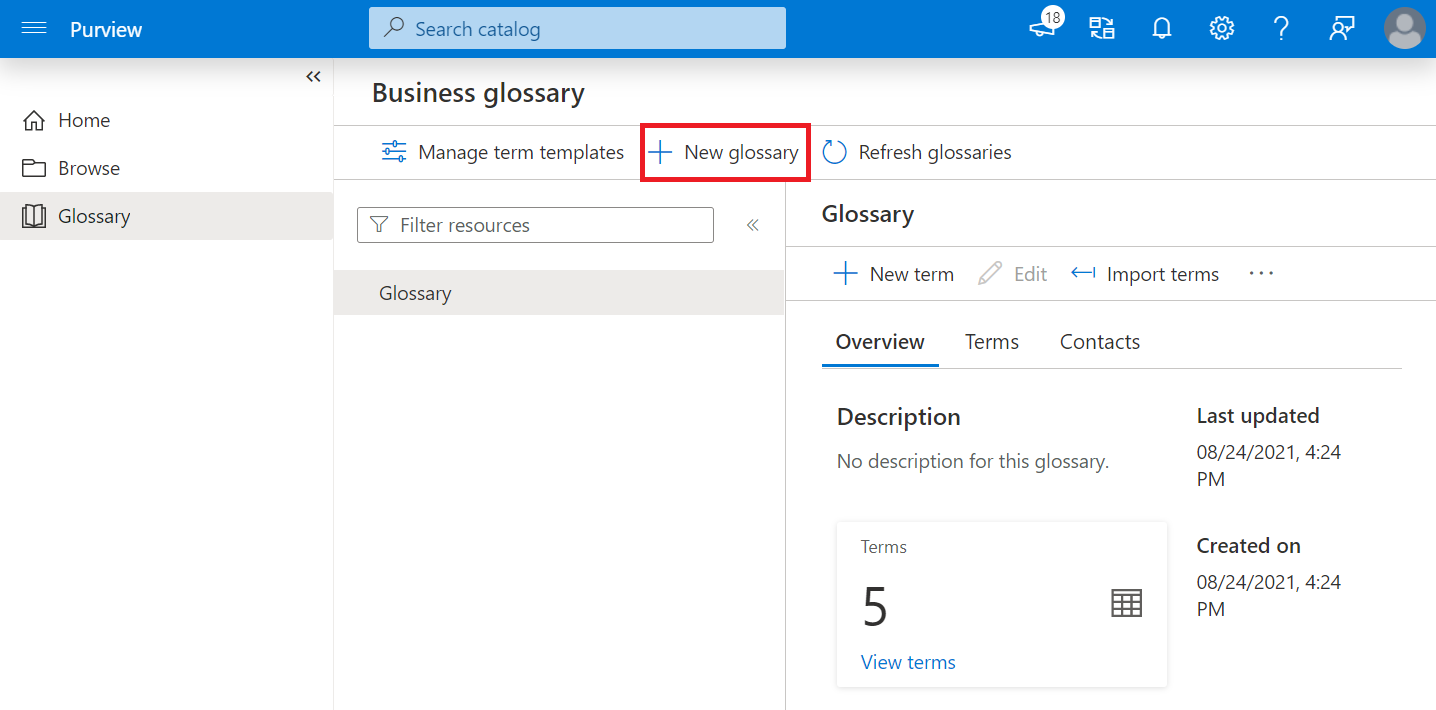Collapse the left navigation pane
The height and width of the screenshot is (710, 1436).
pyautogui.click(x=313, y=76)
